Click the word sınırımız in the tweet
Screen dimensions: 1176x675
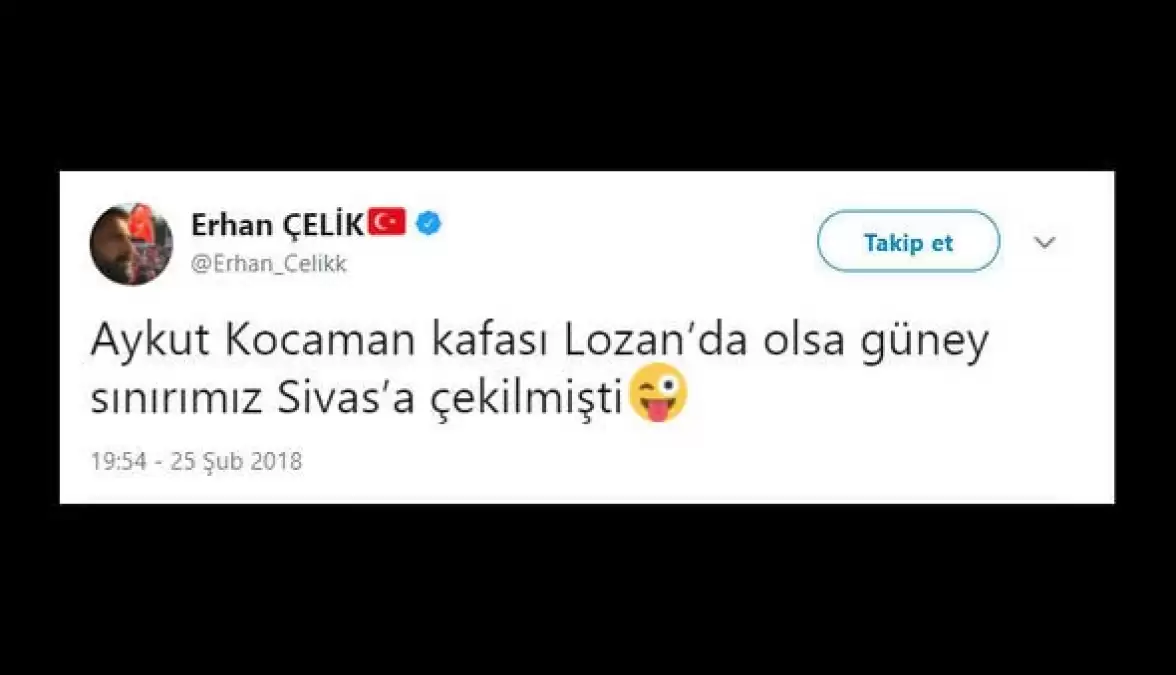point(176,399)
